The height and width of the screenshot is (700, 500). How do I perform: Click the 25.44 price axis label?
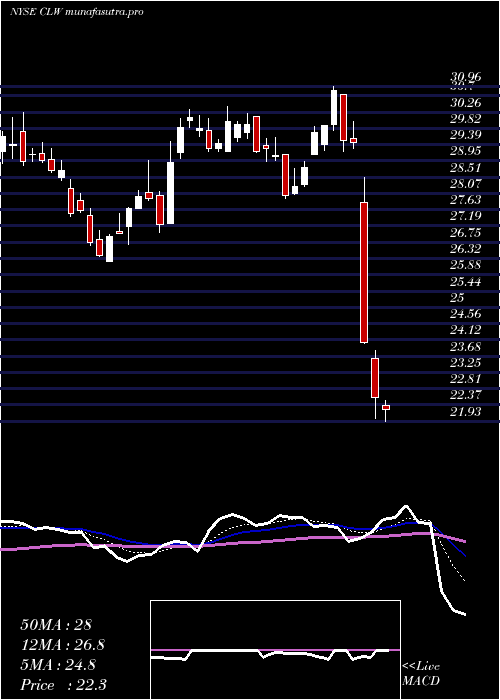coord(466,282)
